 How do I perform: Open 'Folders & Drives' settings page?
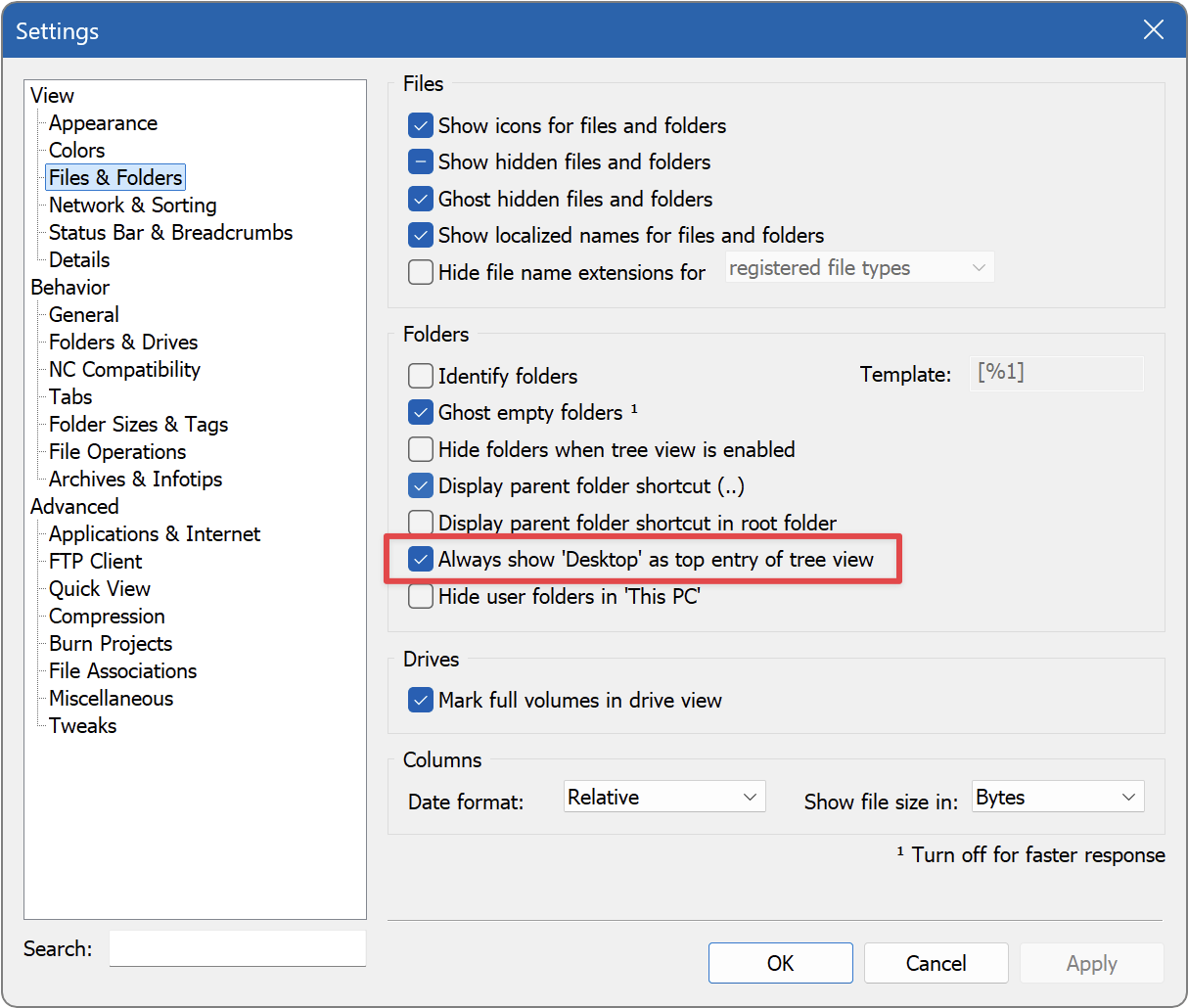tap(123, 343)
